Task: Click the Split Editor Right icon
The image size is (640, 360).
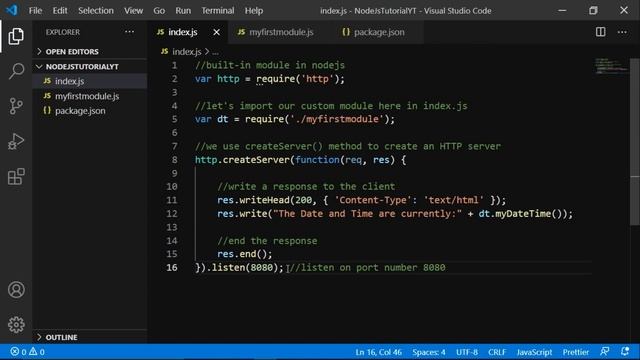Action: point(600,32)
